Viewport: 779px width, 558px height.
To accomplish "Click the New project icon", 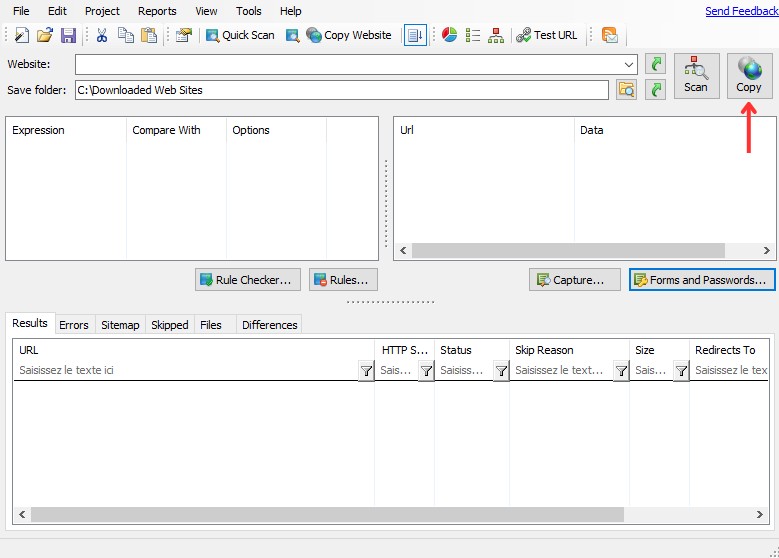I will tap(21, 35).
